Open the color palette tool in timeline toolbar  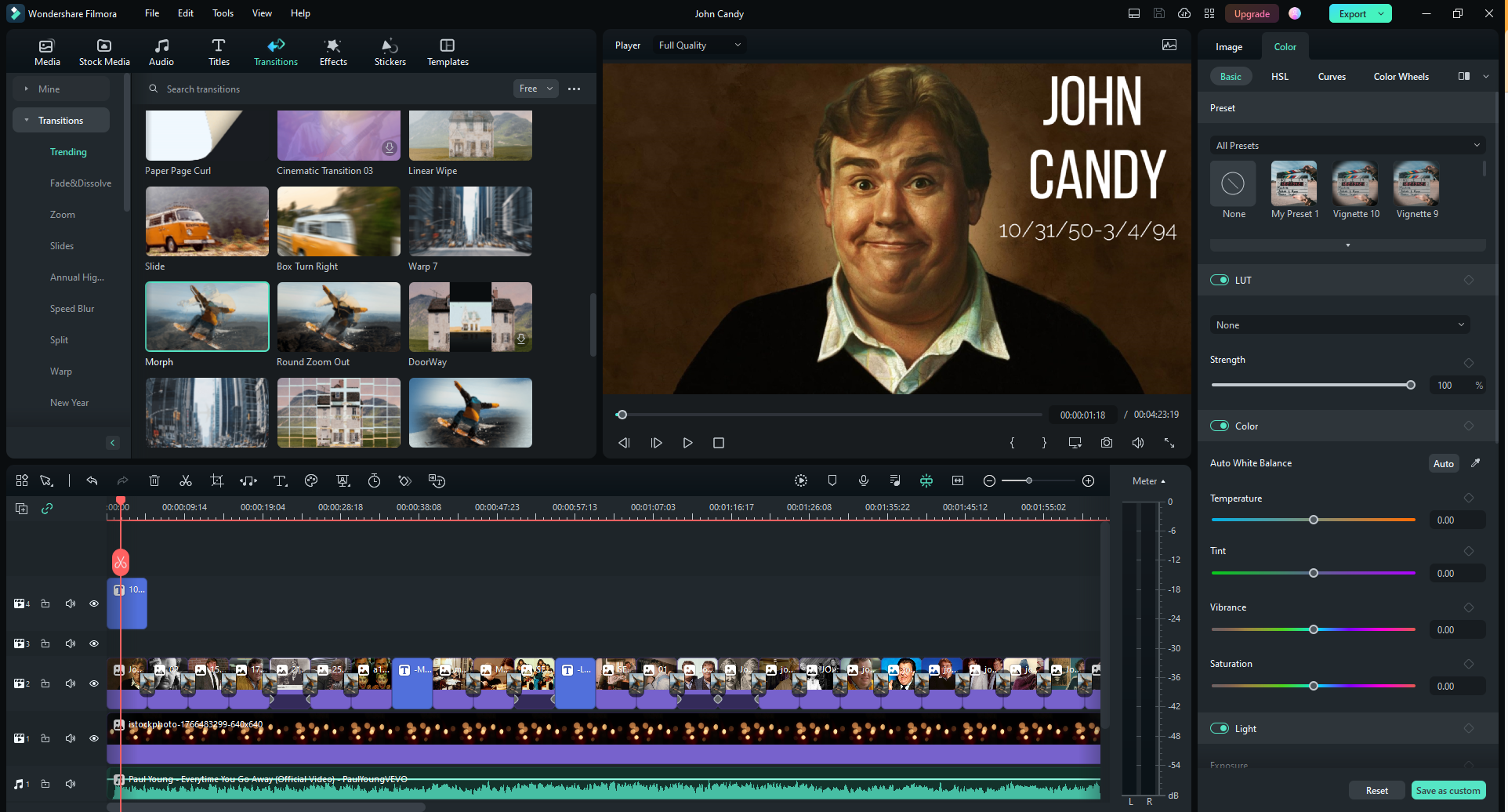click(x=311, y=480)
